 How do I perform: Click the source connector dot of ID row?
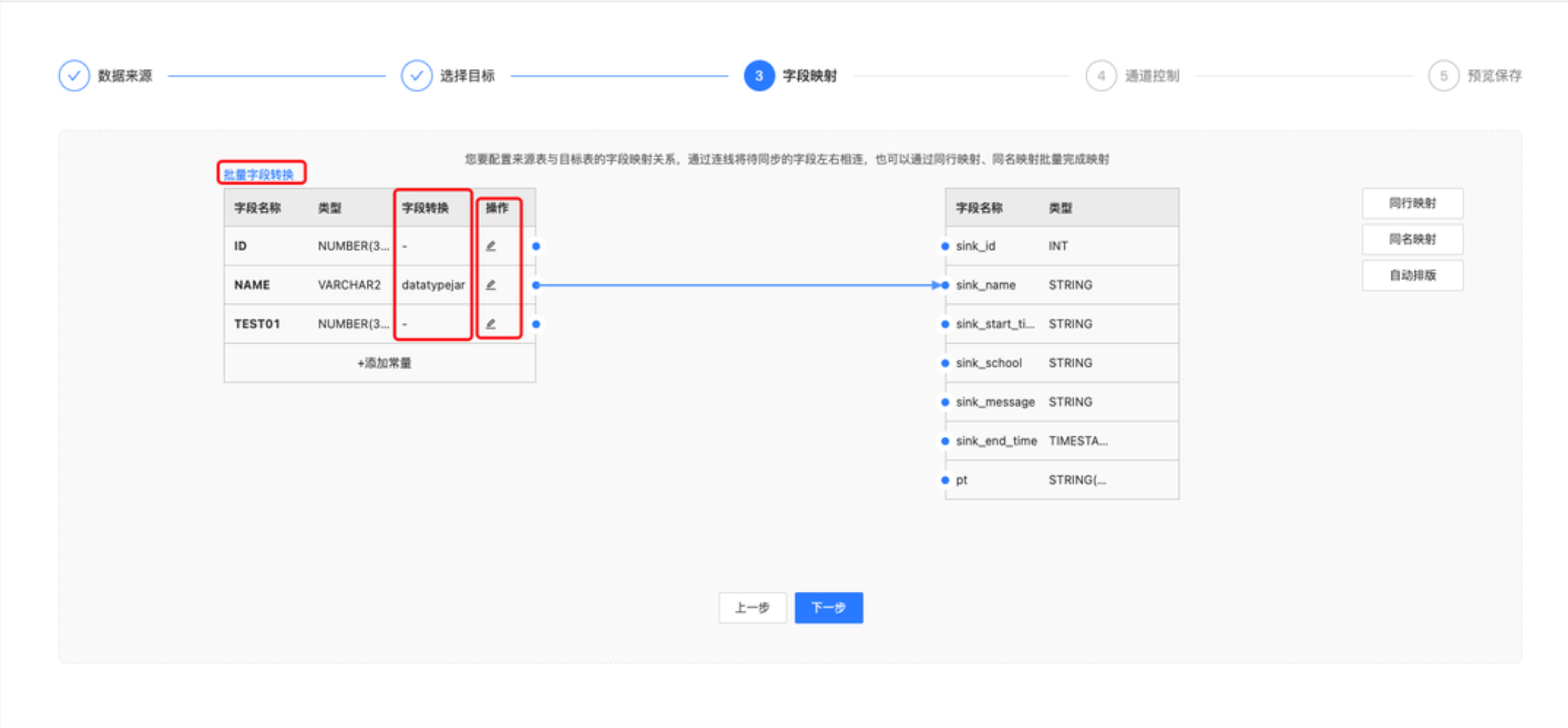(x=537, y=246)
